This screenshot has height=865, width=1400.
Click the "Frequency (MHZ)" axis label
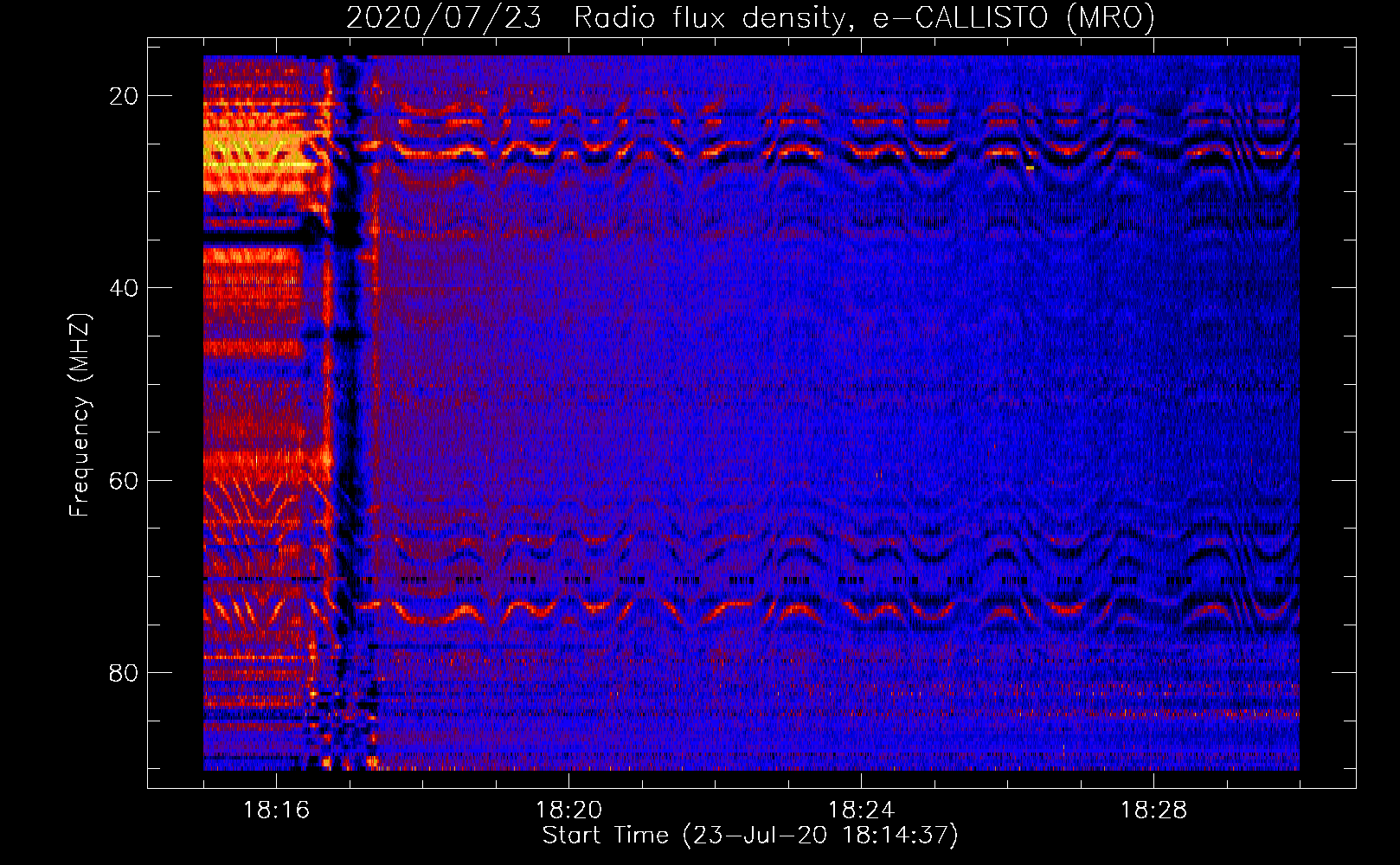tap(80, 414)
